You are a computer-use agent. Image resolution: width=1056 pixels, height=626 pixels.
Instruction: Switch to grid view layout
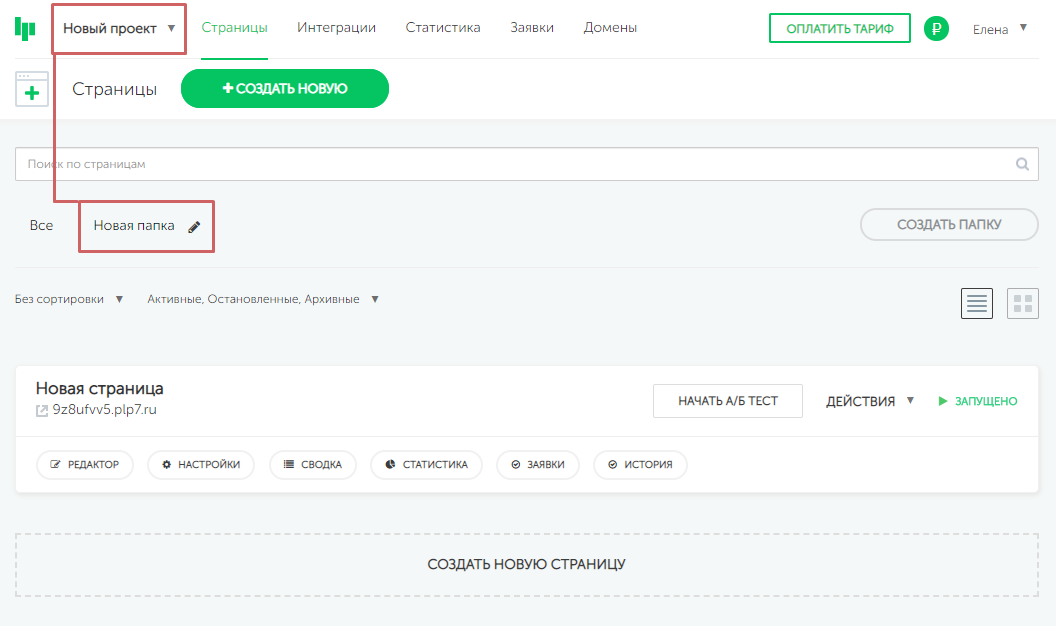tap(1023, 304)
